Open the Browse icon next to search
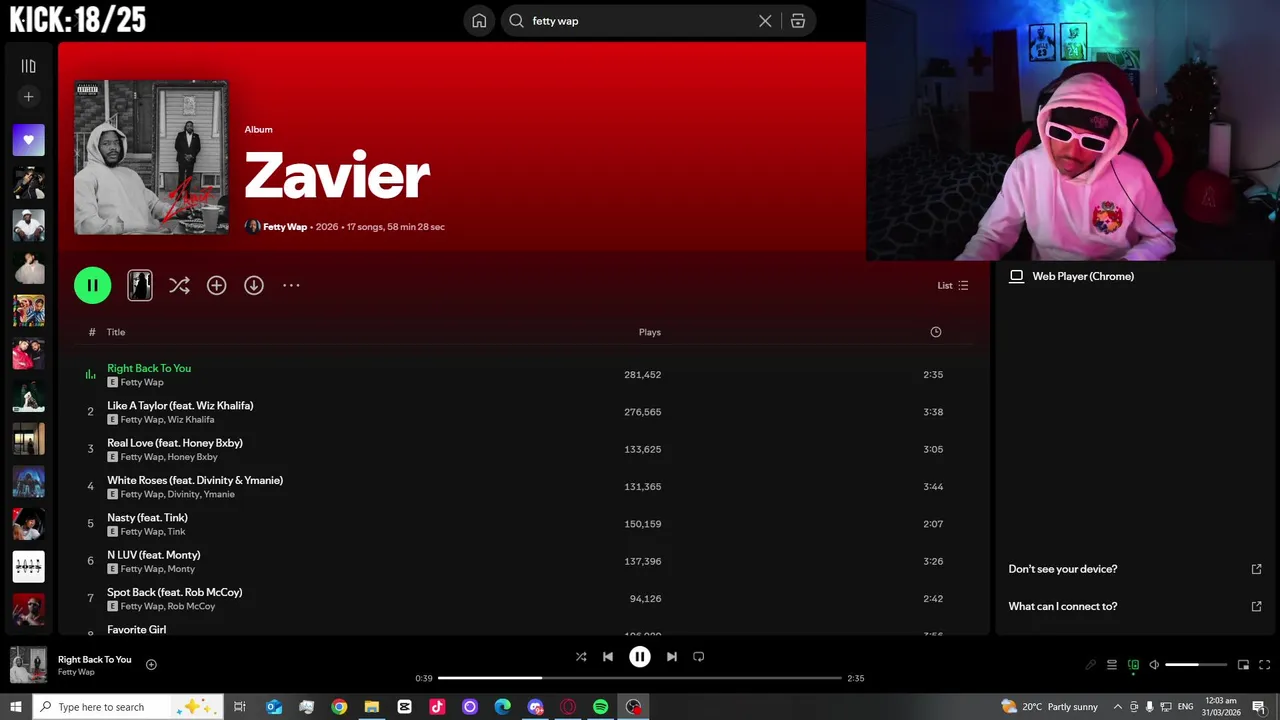This screenshot has width=1280, height=720. coord(798,21)
